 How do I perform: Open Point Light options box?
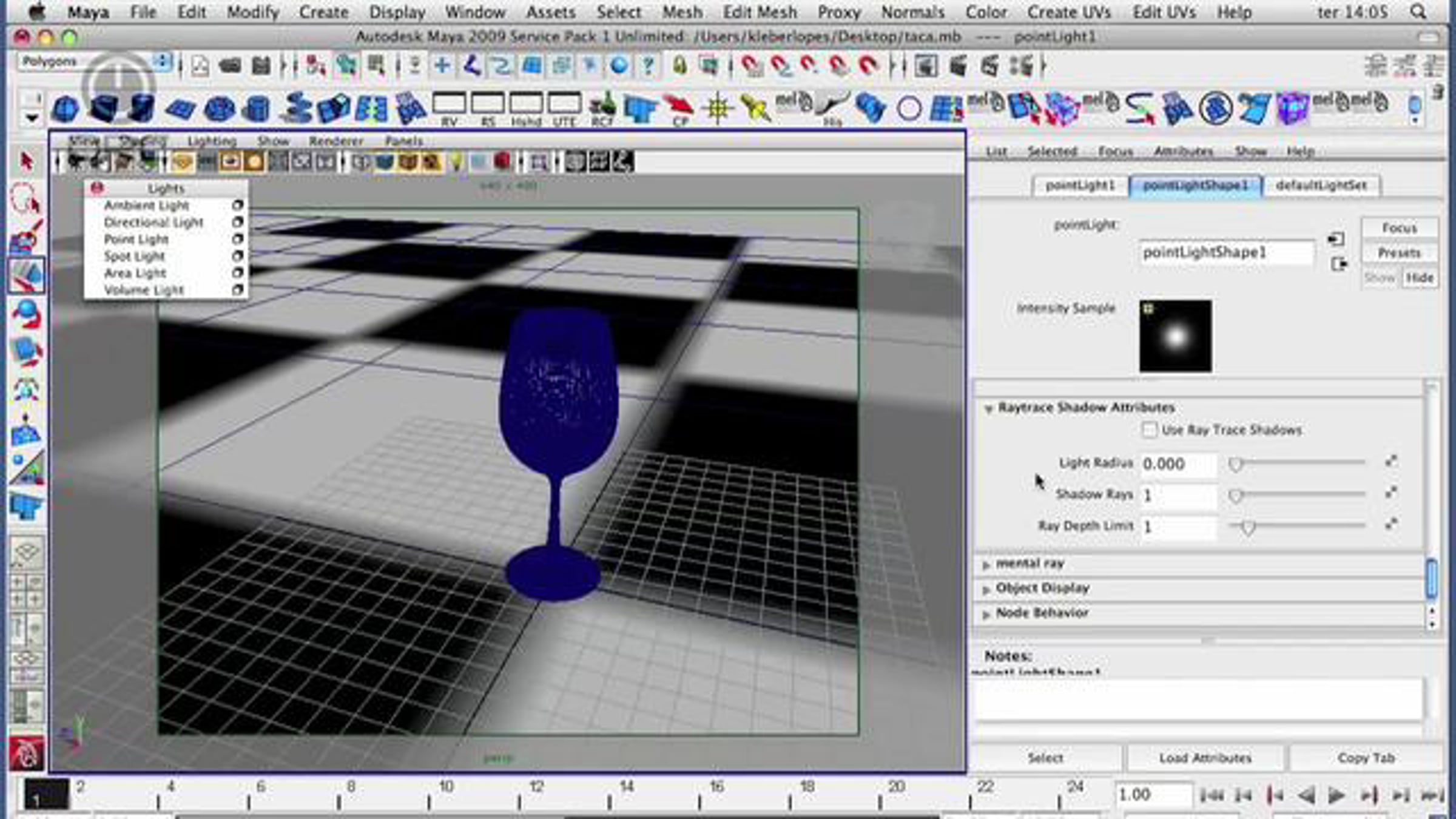238,240
